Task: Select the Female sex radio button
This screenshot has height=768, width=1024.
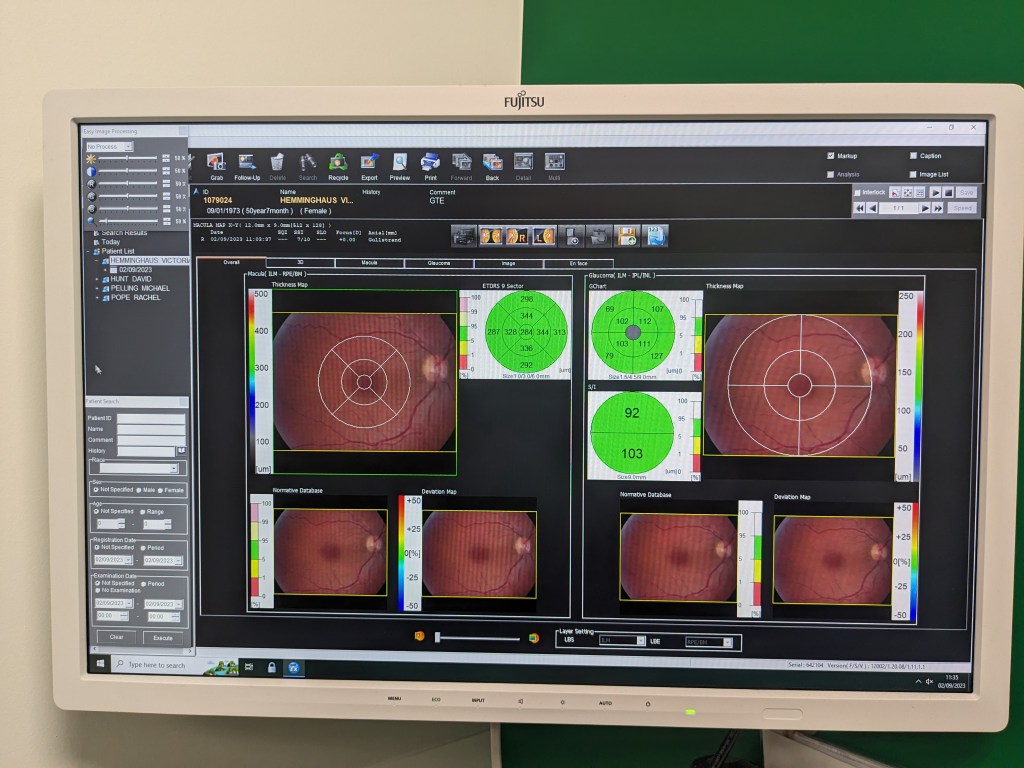Action: [160, 490]
